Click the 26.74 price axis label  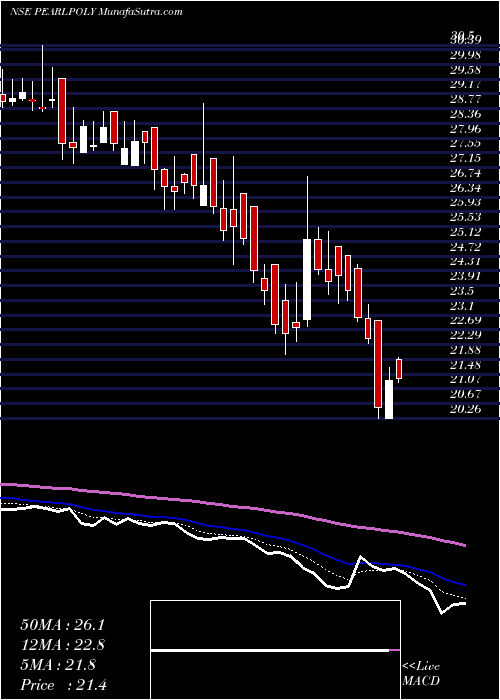coord(466,173)
